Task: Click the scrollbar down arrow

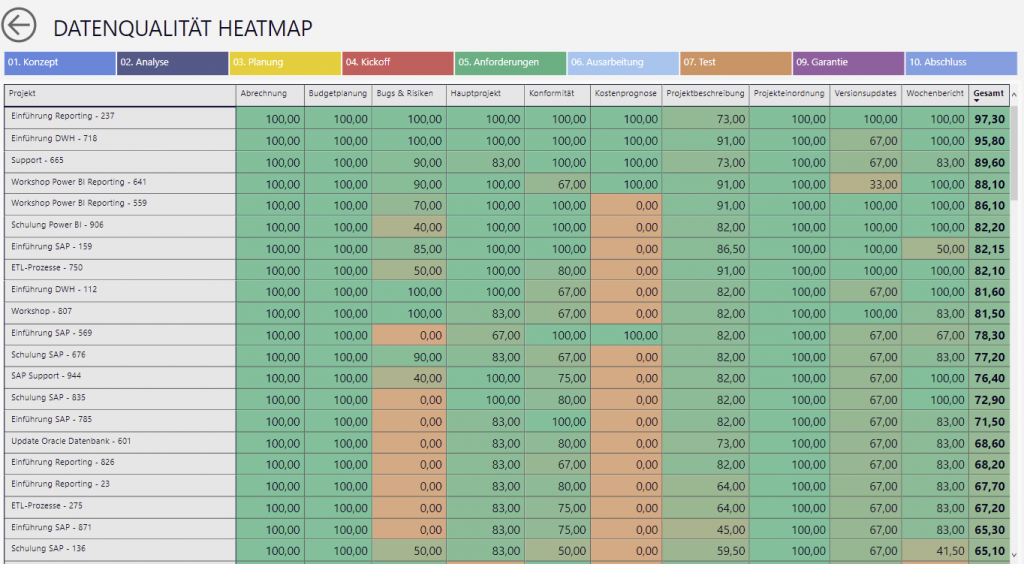Action: (1015, 553)
